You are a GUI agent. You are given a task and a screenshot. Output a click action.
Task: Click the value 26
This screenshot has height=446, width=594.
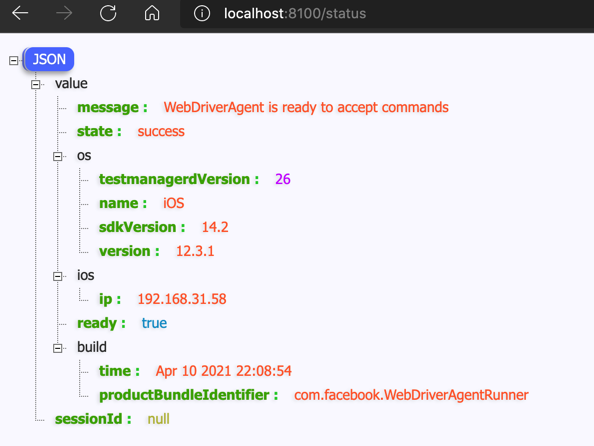(x=283, y=179)
